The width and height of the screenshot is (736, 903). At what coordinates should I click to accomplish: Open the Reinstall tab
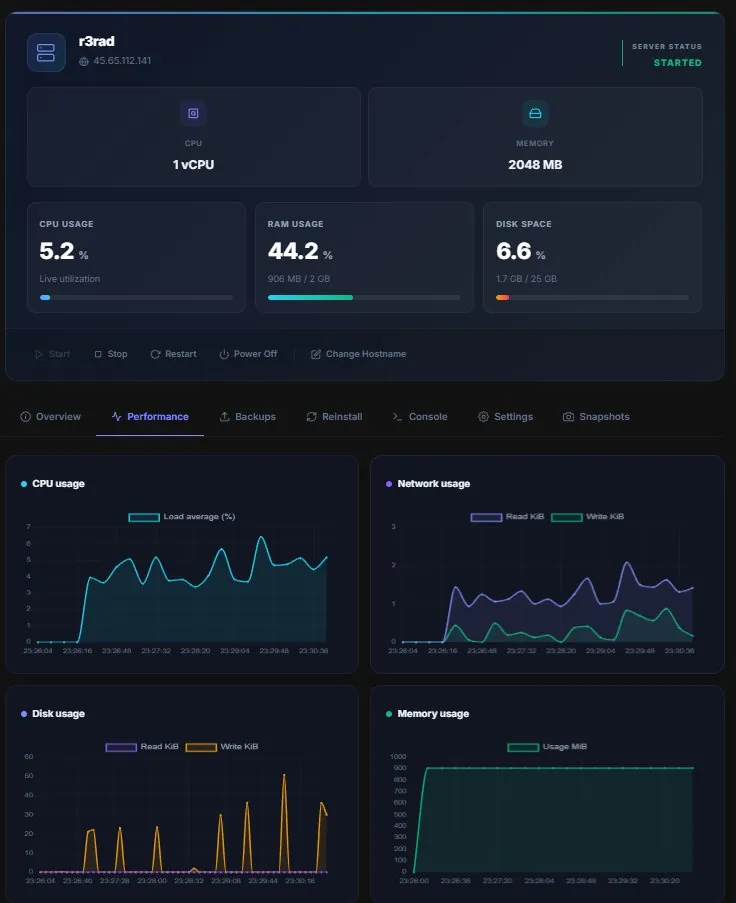point(335,416)
